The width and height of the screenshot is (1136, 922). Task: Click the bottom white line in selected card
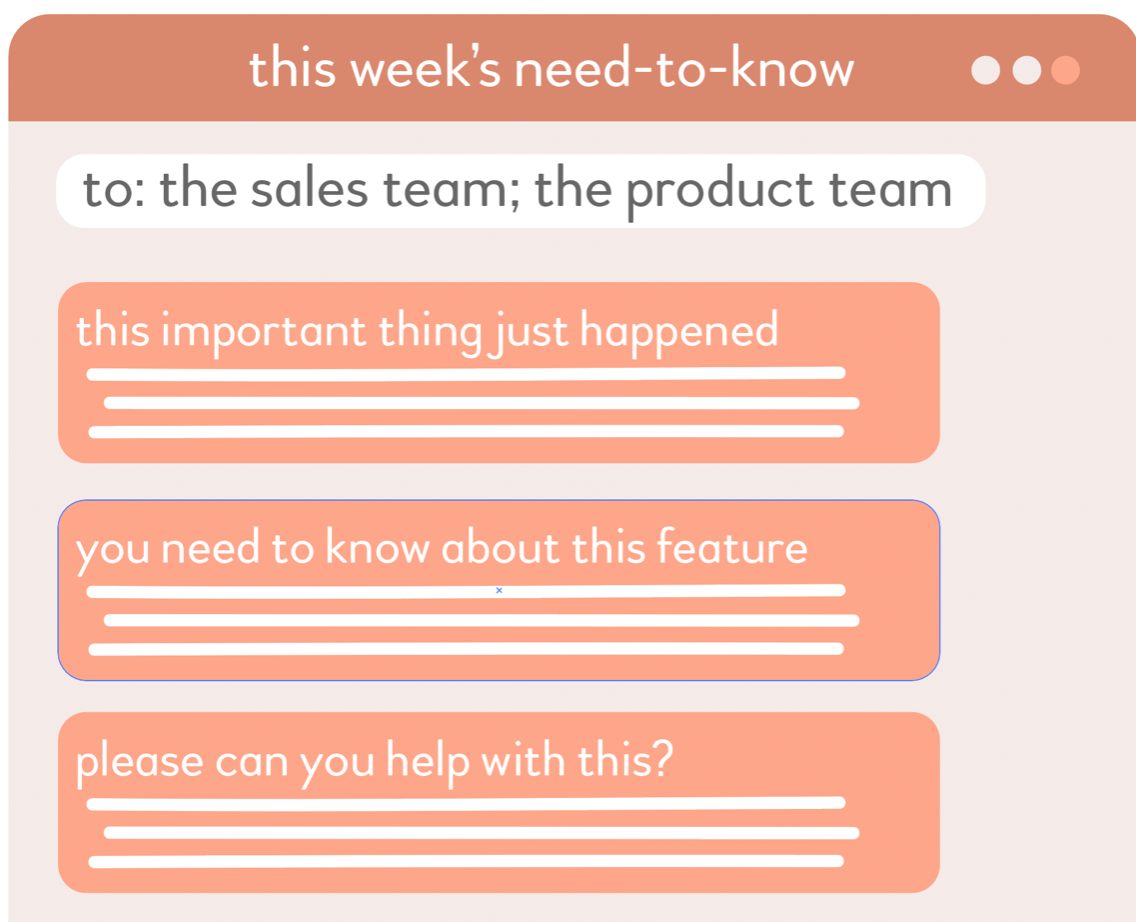click(x=465, y=649)
